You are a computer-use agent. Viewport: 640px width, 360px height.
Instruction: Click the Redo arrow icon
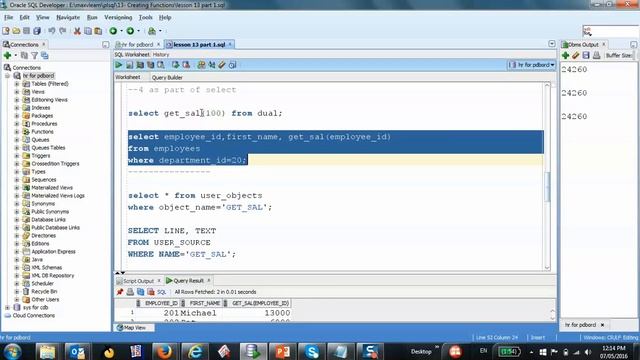click(62, 31)
